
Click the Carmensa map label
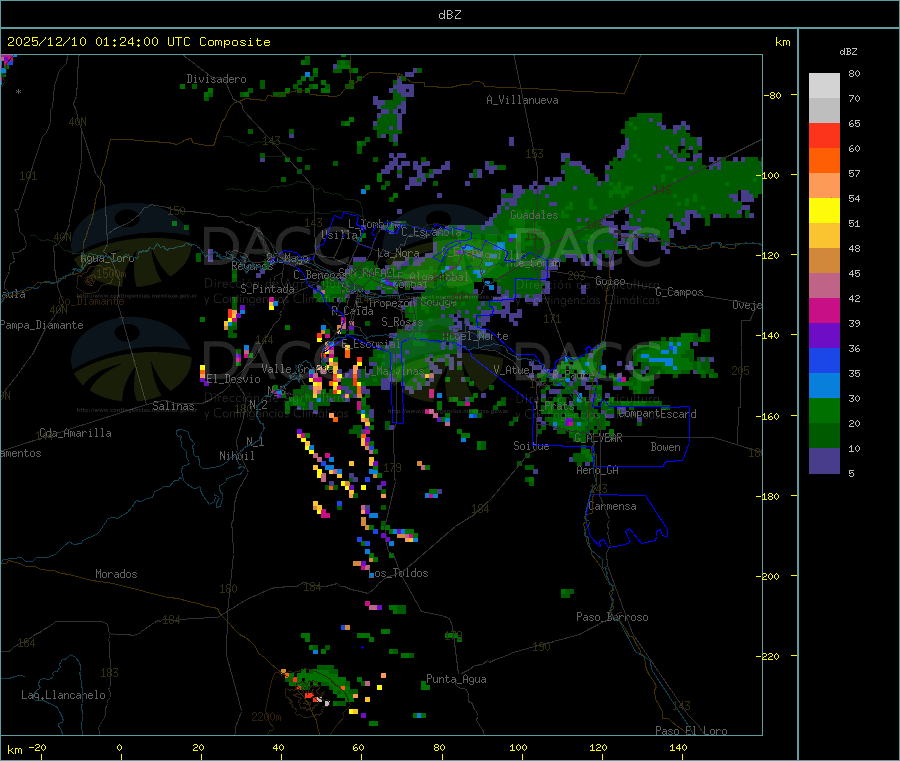[612, 506]
